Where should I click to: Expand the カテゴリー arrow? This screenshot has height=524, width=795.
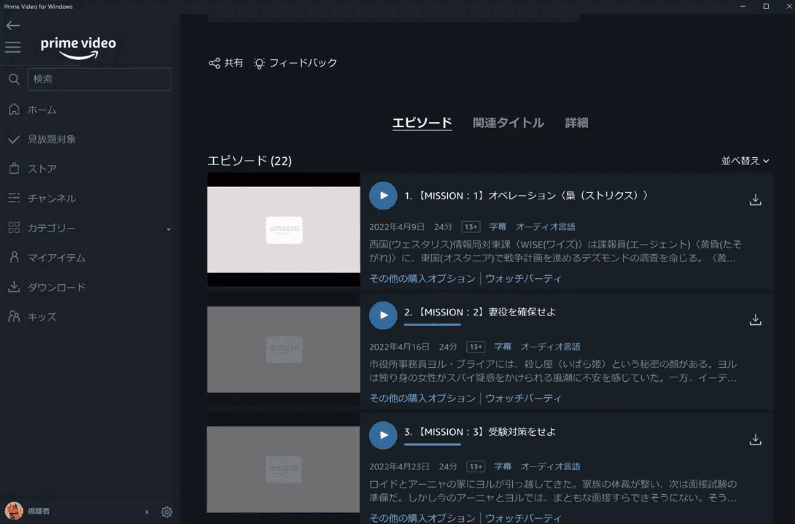pyautogui.click(x=168, y=229)
